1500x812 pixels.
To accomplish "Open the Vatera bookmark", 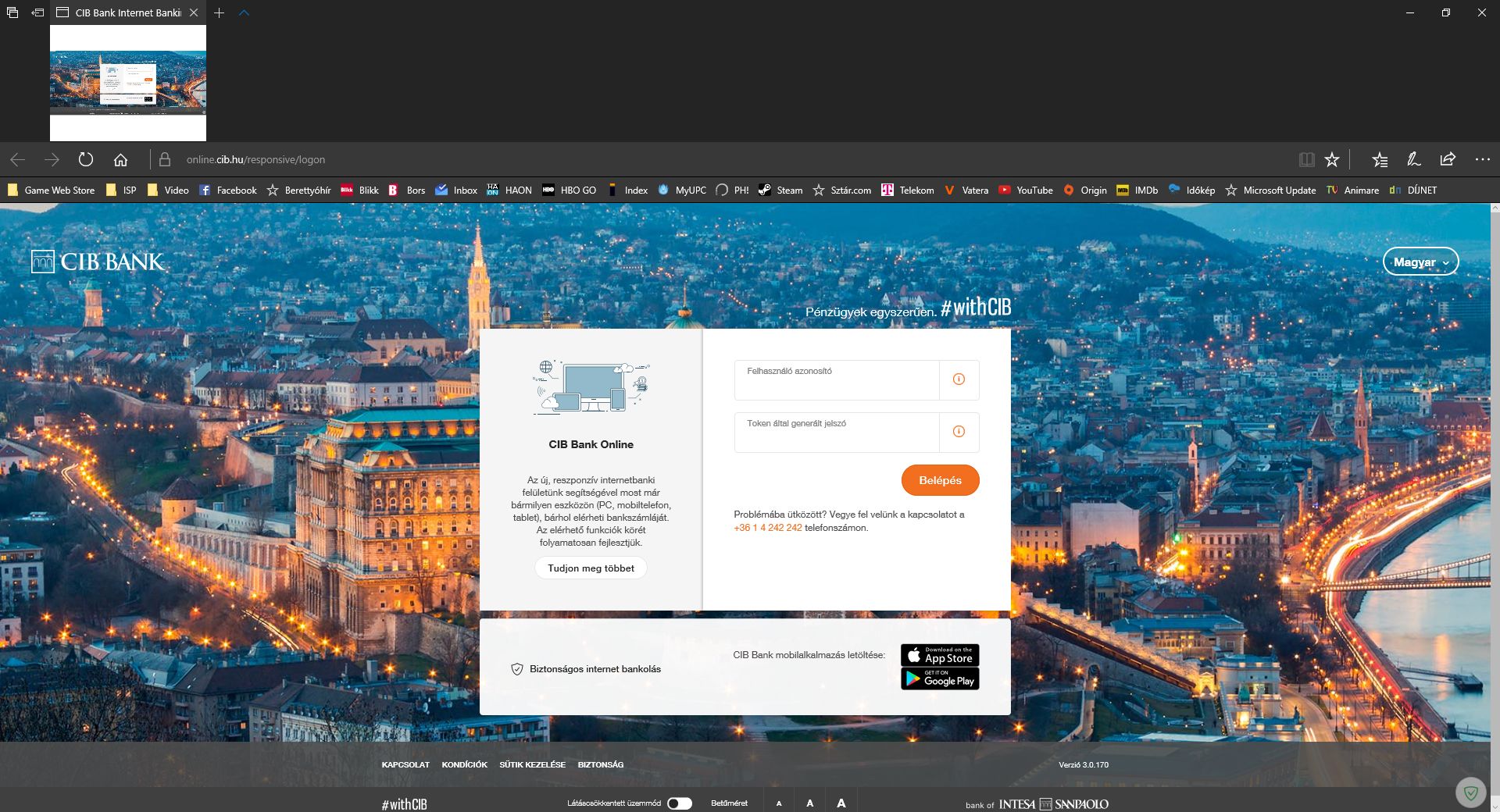I will 966,190.
